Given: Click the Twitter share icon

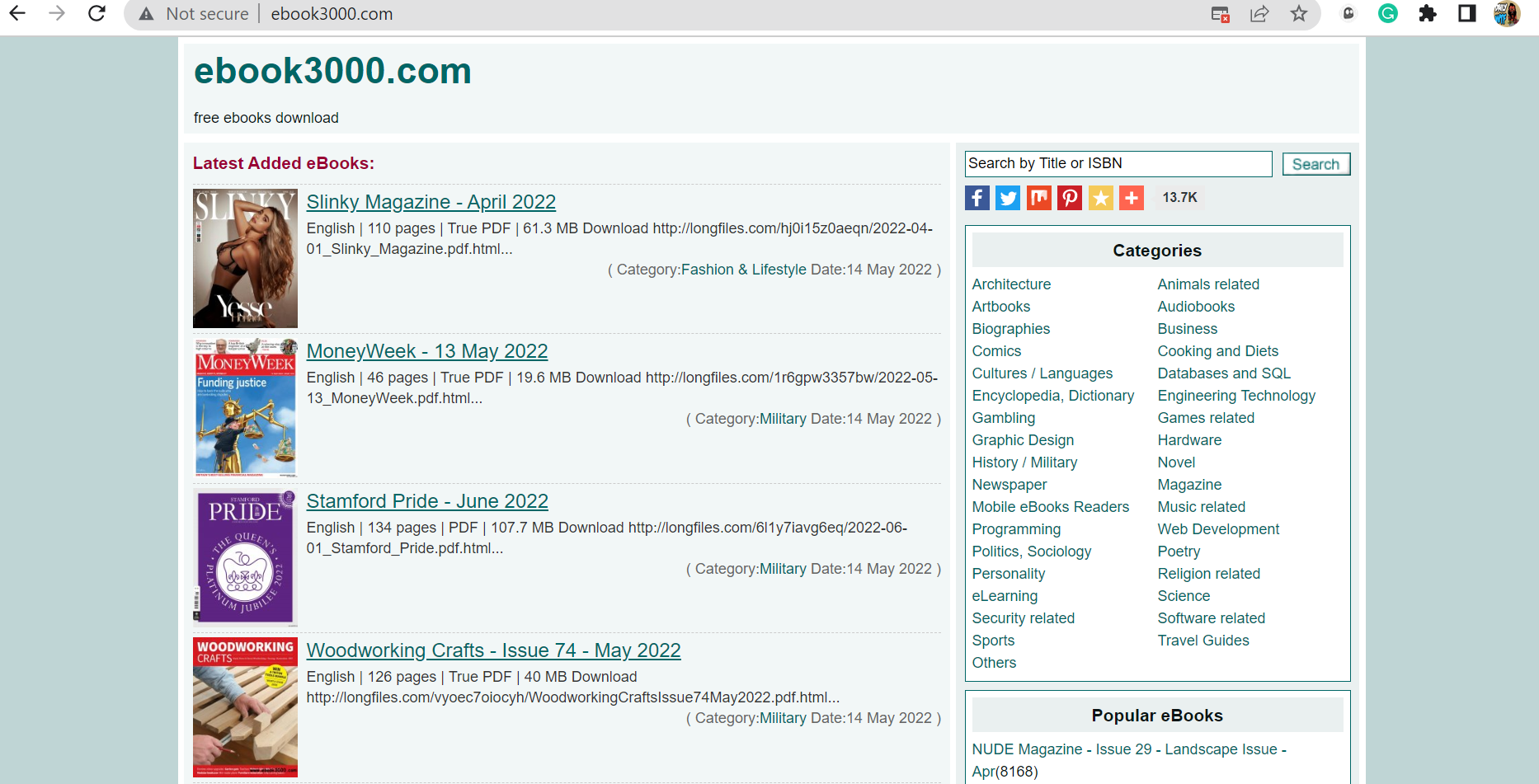Looking at the screenshot, I should [1008, 198].
